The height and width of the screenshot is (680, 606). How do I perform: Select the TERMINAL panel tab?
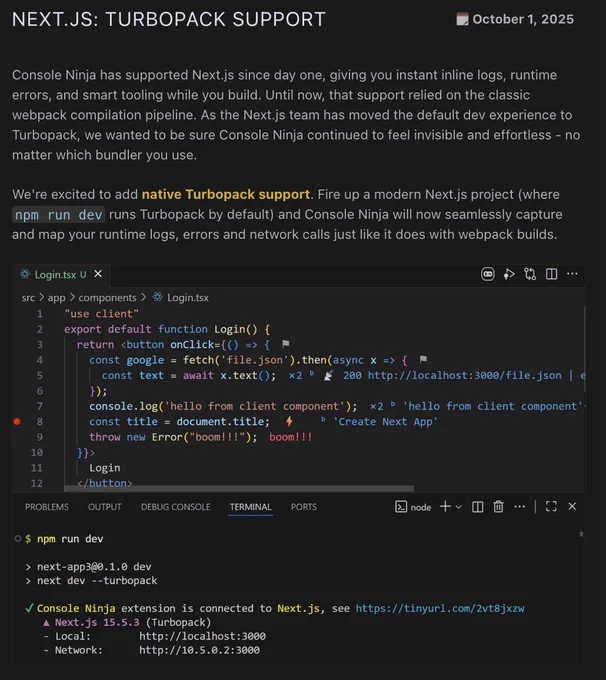[251, 507]
